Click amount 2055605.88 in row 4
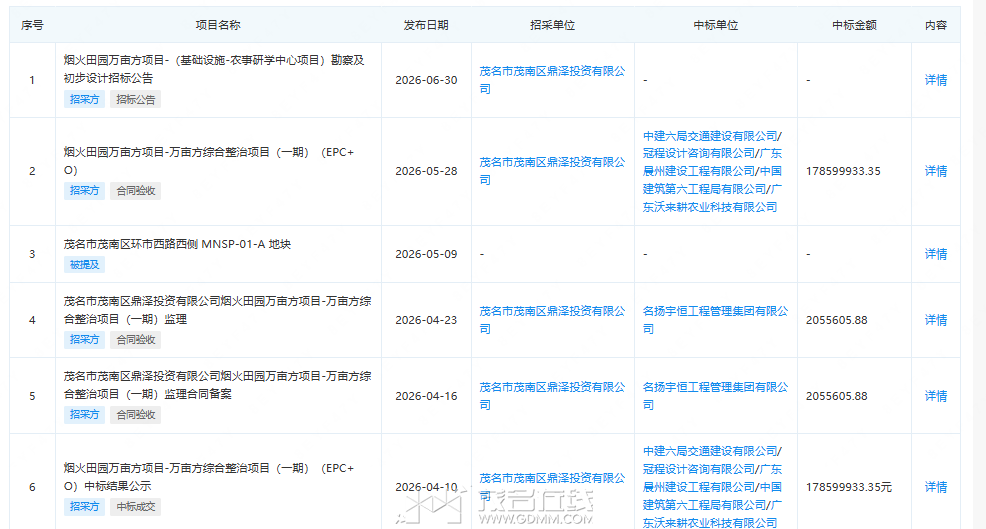 836,320
